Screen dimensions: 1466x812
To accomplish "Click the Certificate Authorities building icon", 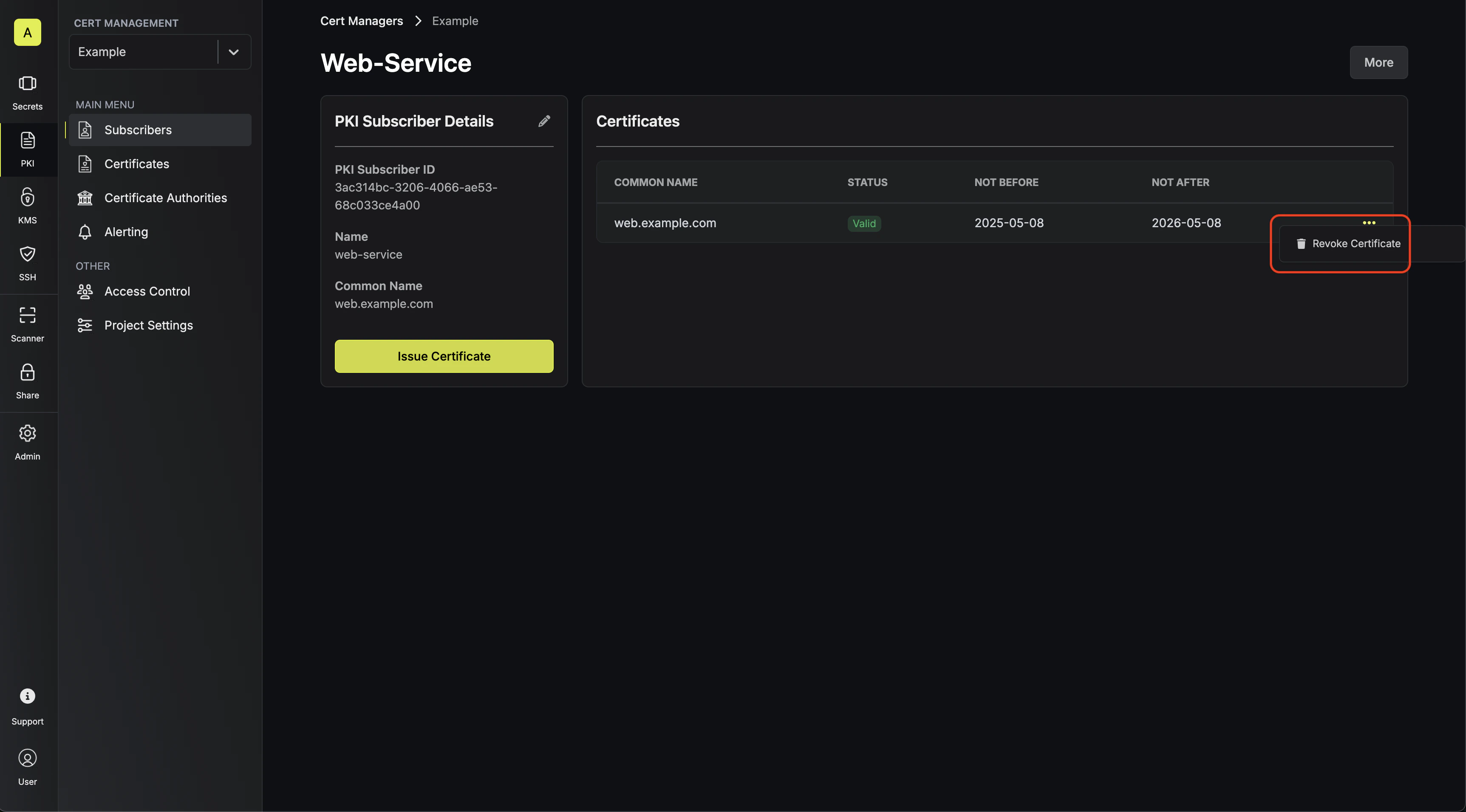I will tap(85, 198).
